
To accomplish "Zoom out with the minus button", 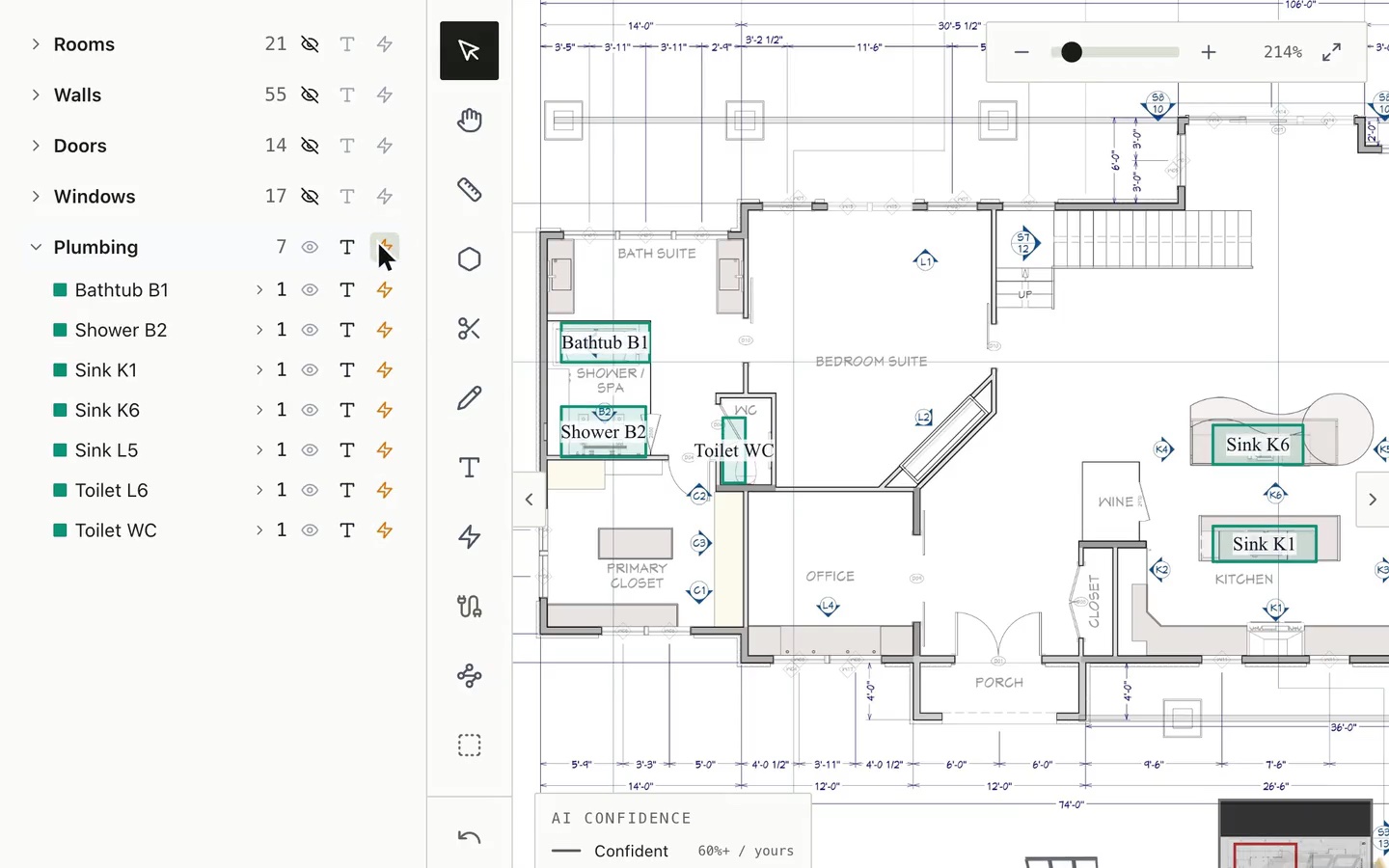I will point(1021,52).
